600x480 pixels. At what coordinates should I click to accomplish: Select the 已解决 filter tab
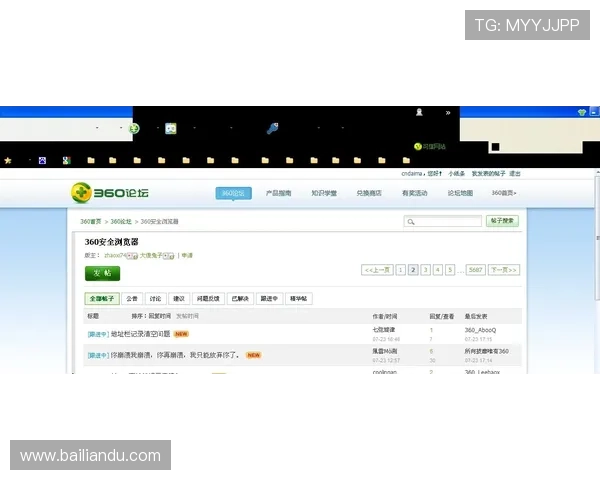click(x=240, y=299)
